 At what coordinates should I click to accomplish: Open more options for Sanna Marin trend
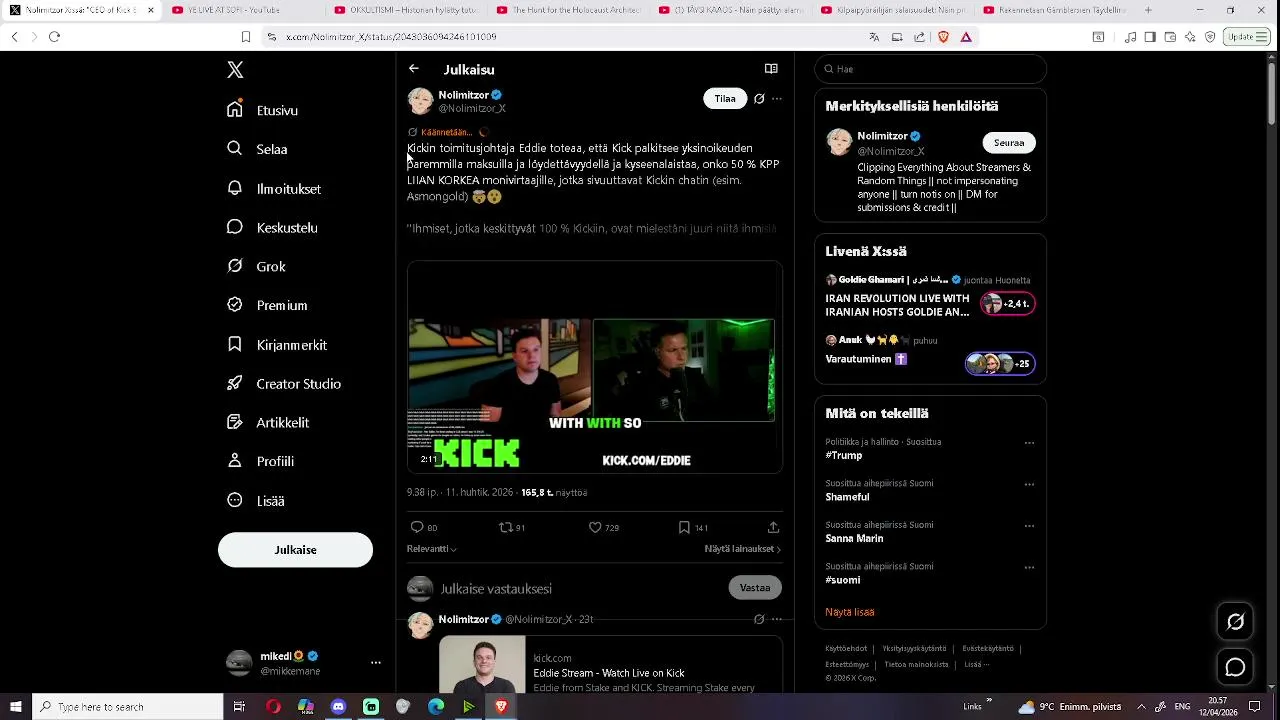(x=1029, y=526)
